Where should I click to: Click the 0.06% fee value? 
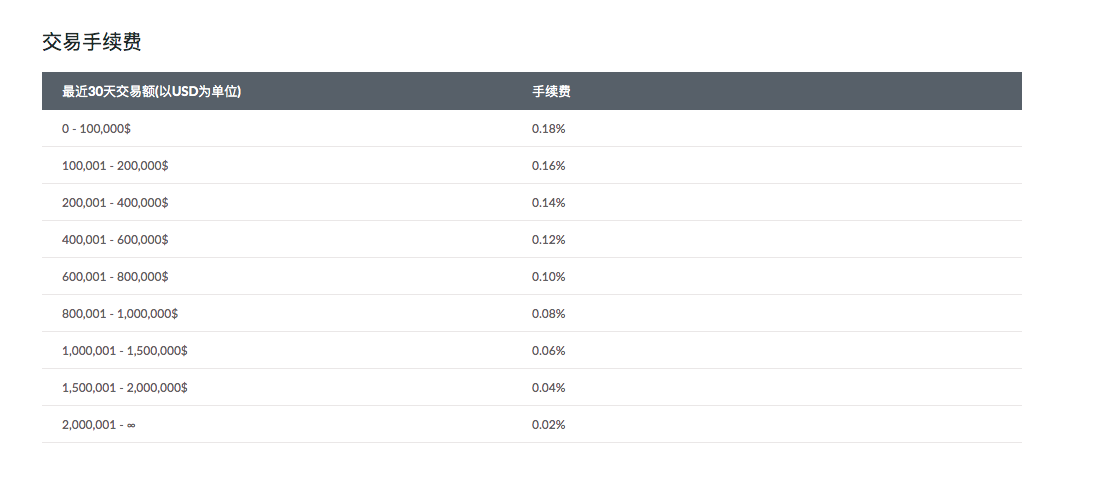549,351
